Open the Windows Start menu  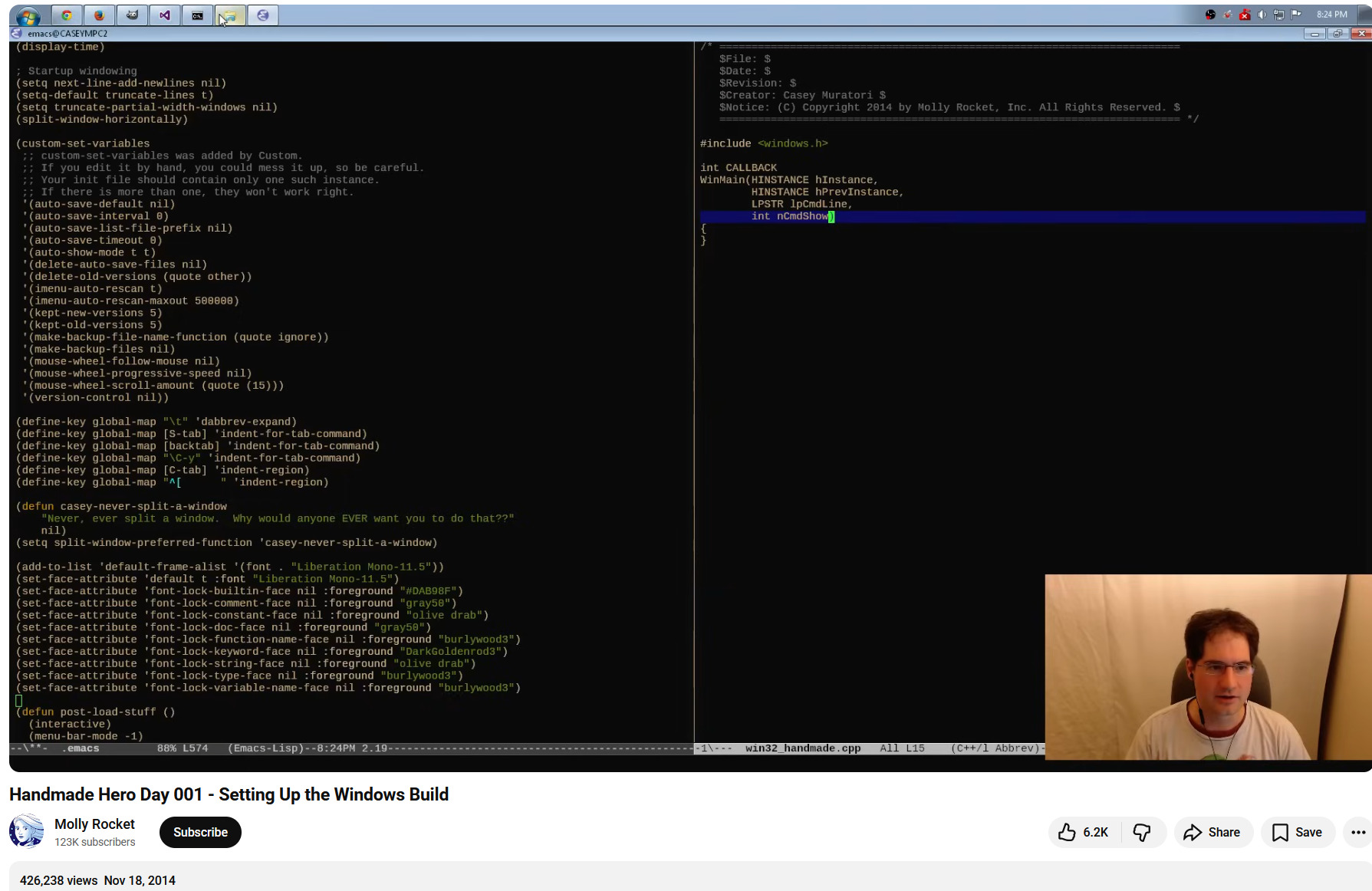(28, 15)
